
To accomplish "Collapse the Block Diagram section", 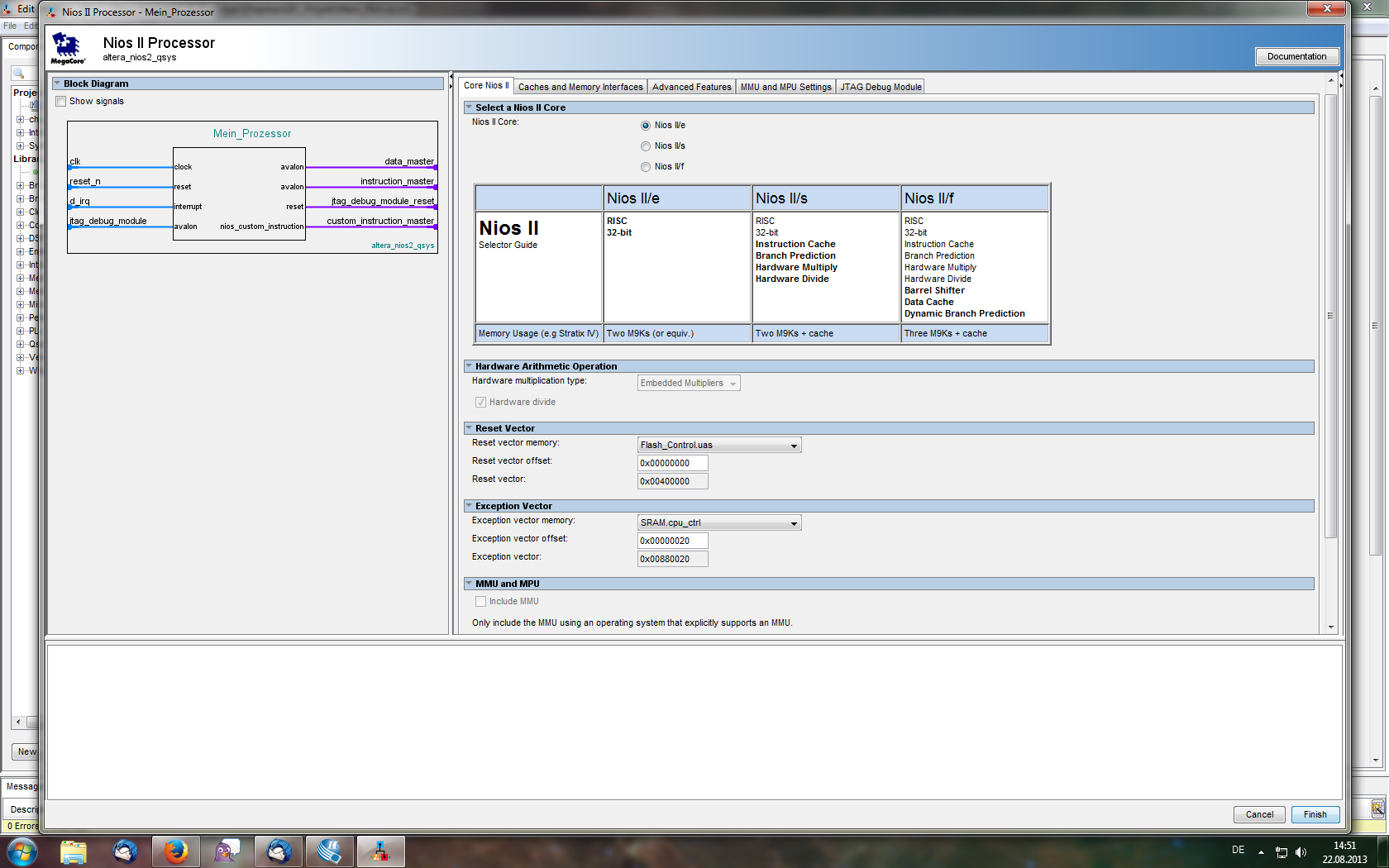I will (x=57, y=83).
